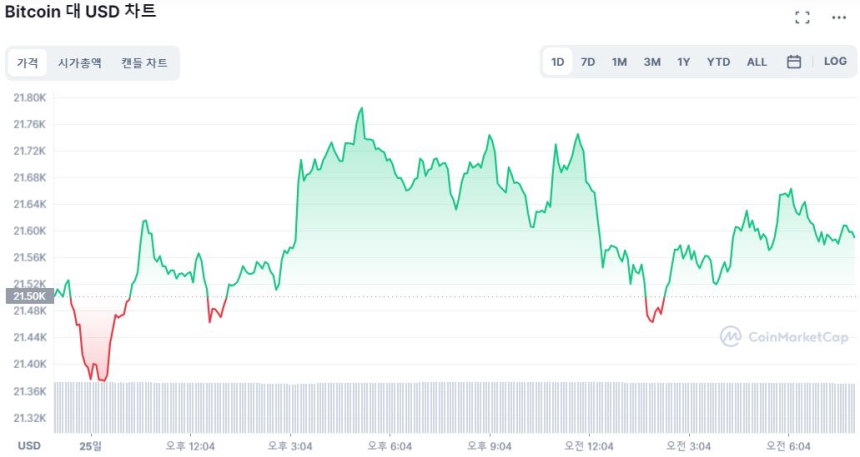
Task: Select the 1D time range
Action: [558, 62]
